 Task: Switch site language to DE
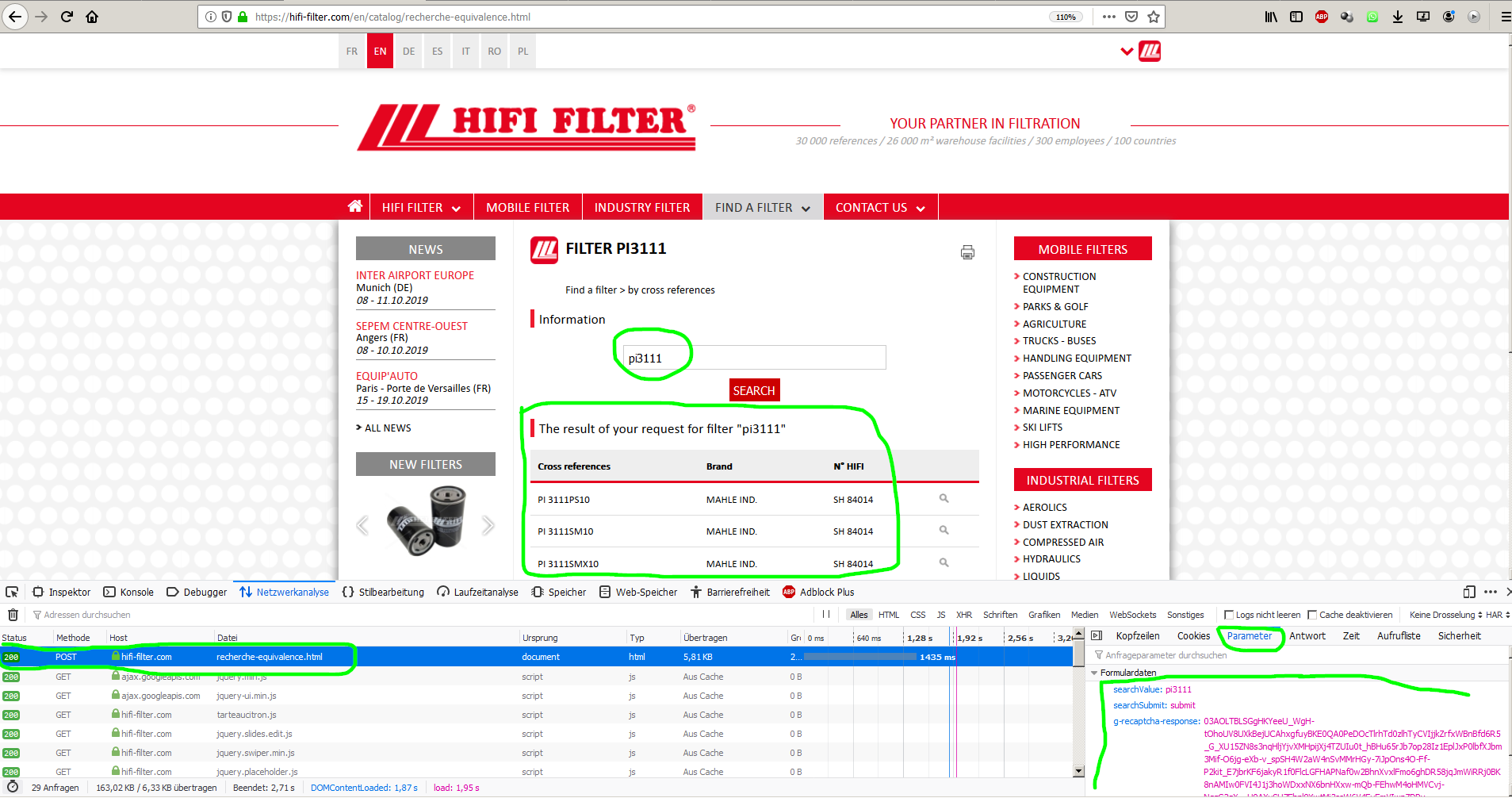click(409, 51)
